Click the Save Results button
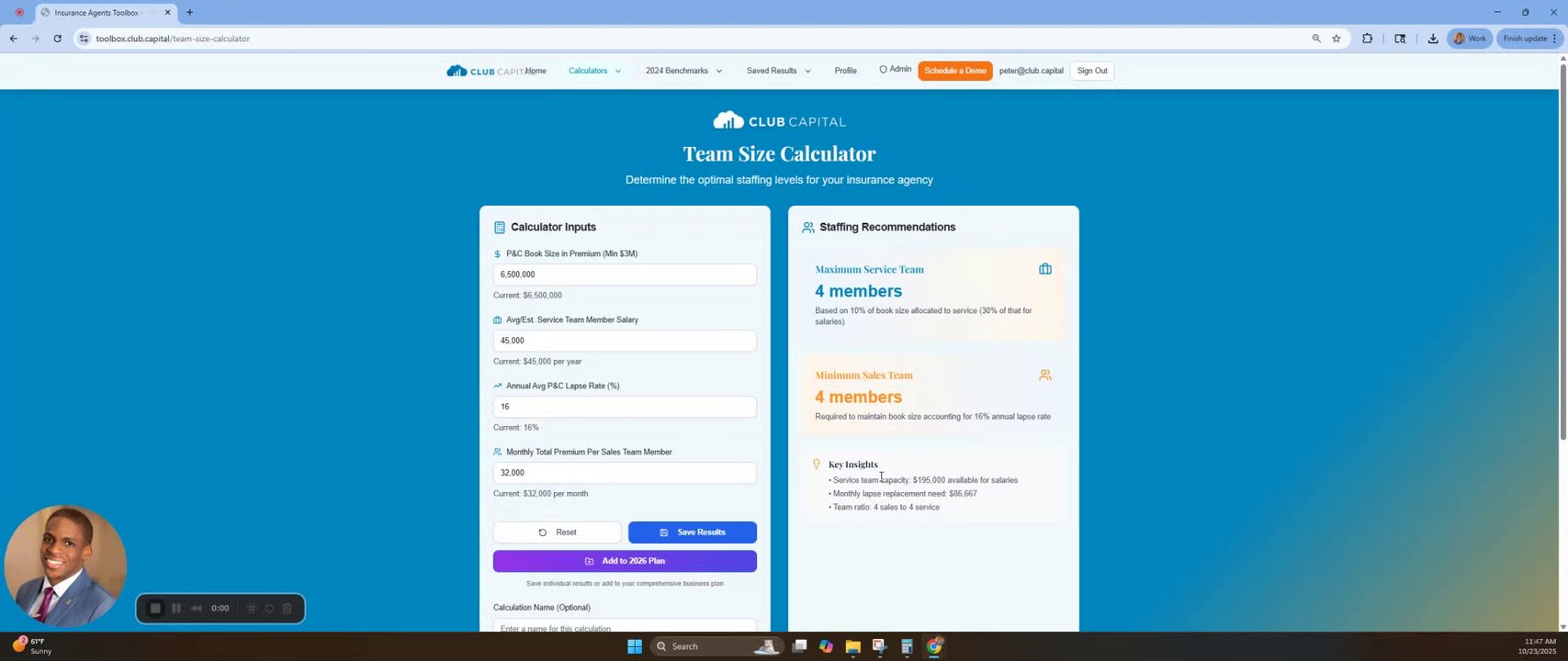1568x661 pixels. tap(693, 532)
